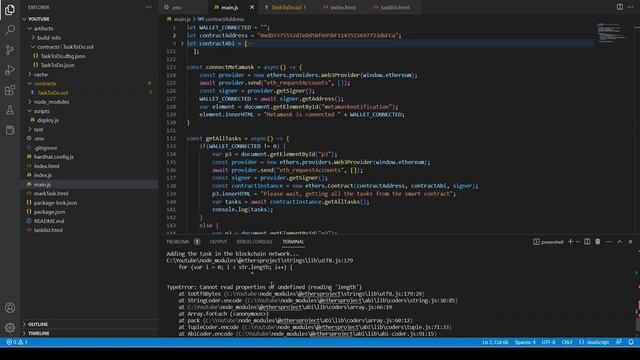Switch to the index.html editor tab
This screenshot has height=360, width=640.
point(343,7)
